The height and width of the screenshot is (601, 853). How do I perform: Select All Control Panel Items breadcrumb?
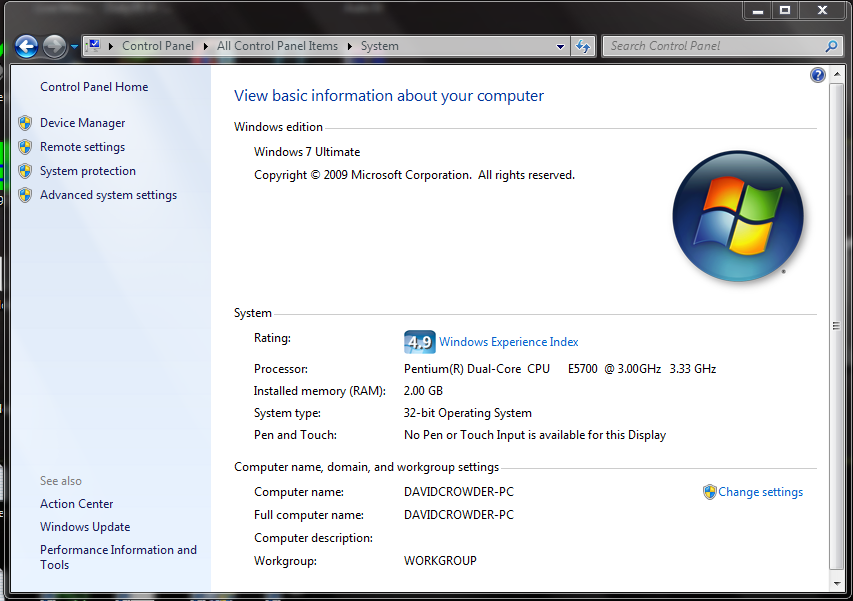tap(277, 46)
